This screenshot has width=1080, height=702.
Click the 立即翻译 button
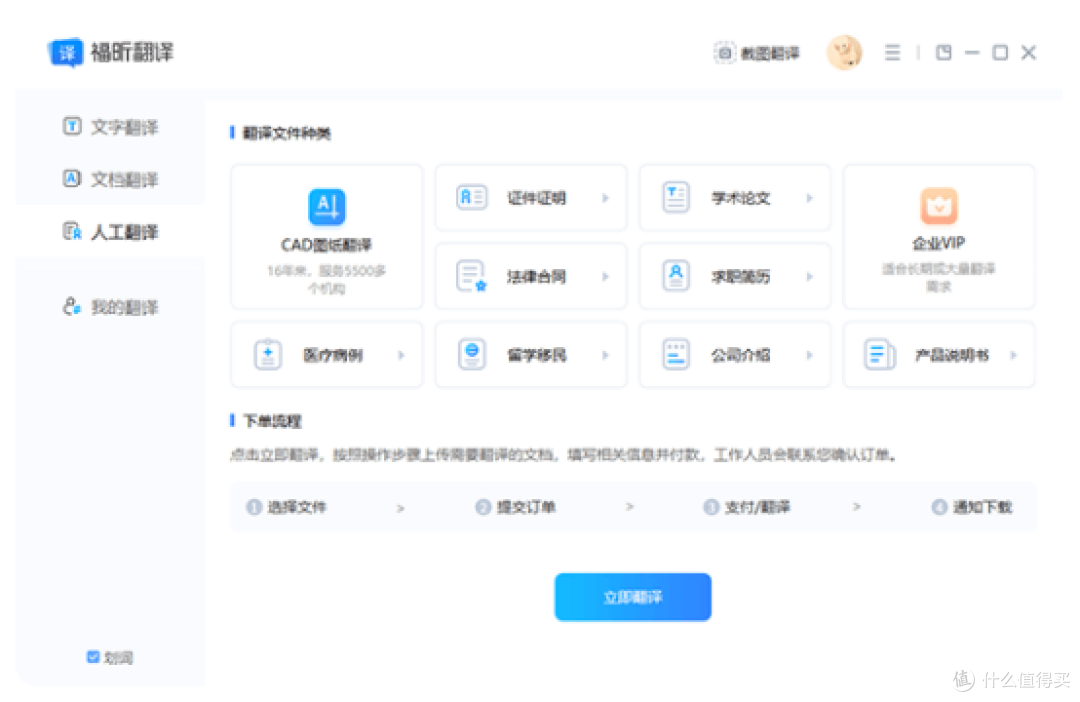pos(633,597)
